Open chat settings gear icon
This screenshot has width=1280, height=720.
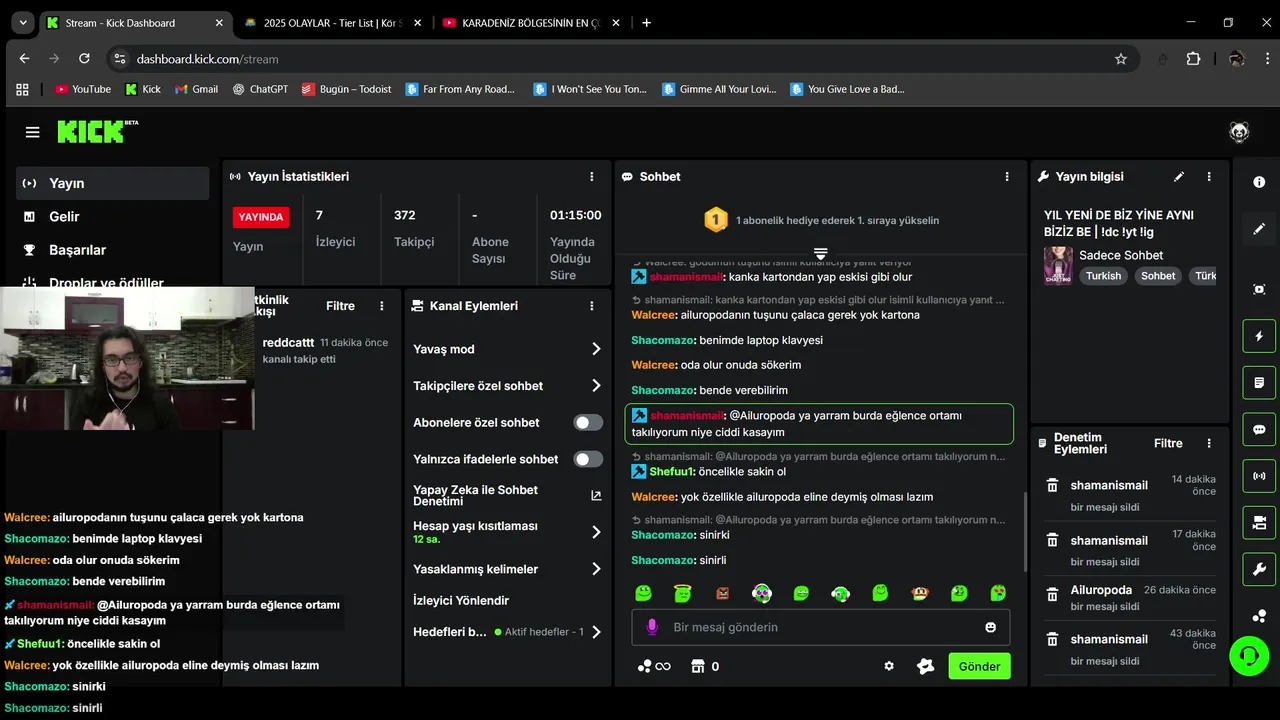pyautogui.click(x=889, y=666)
